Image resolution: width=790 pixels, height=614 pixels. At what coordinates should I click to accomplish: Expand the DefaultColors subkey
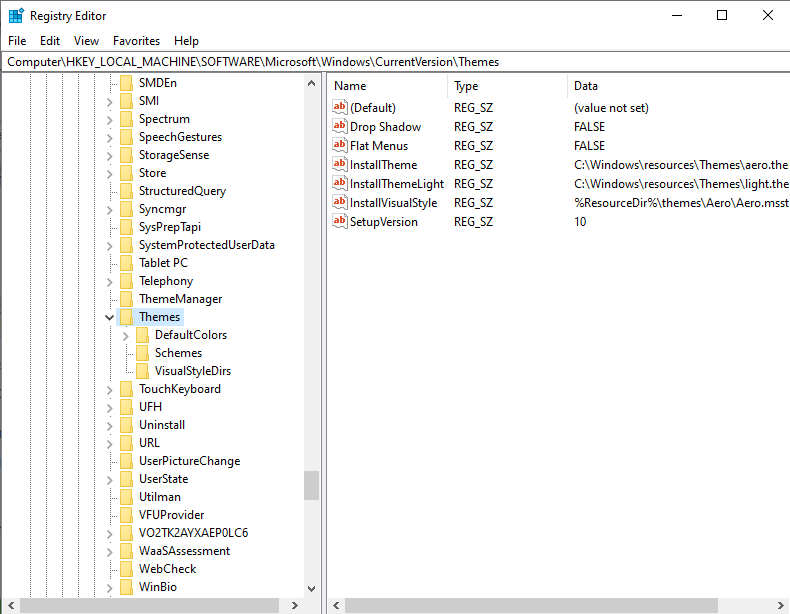(x=126, y=335)
